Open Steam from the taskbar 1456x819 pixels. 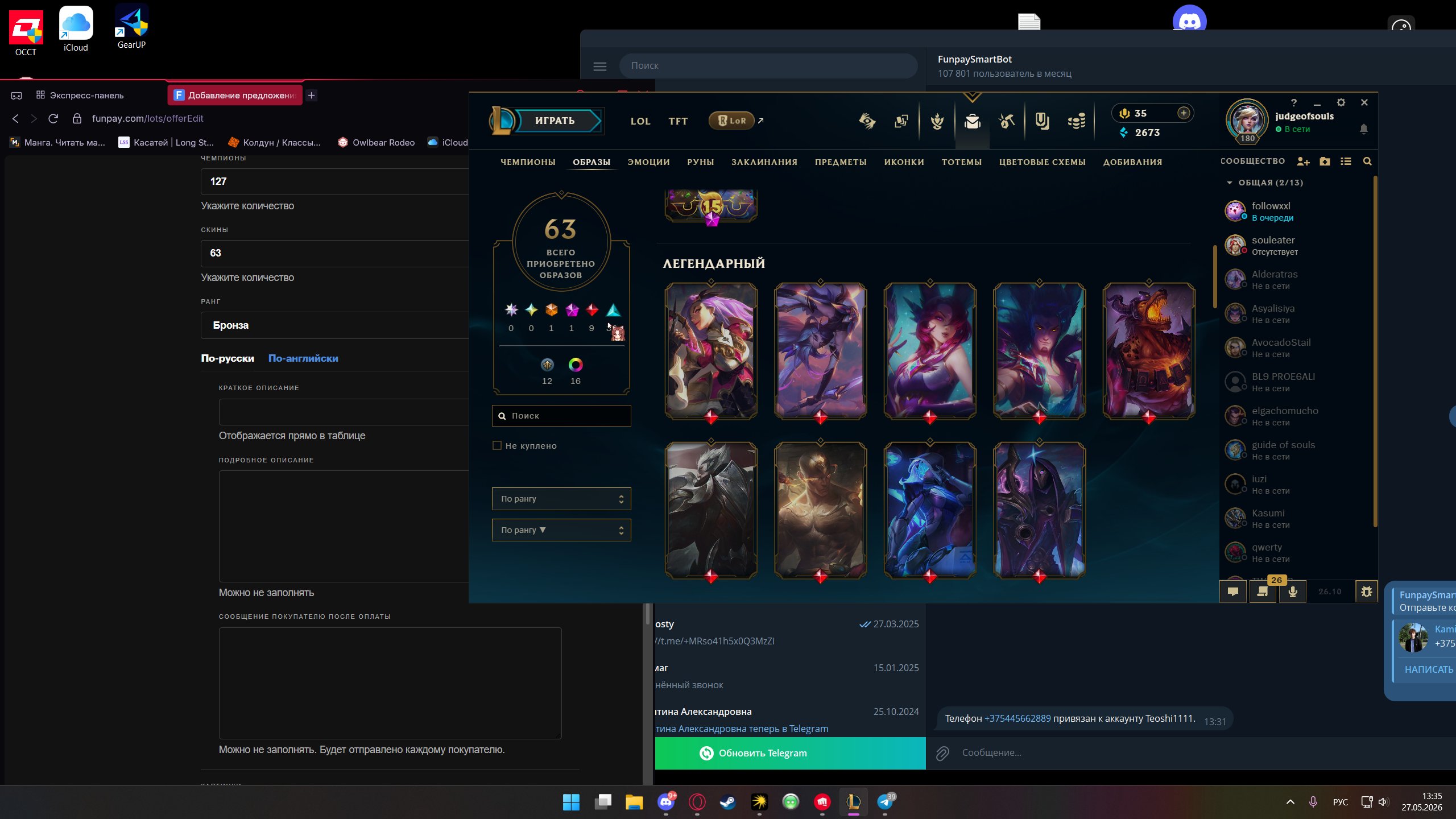coord(727,802)
